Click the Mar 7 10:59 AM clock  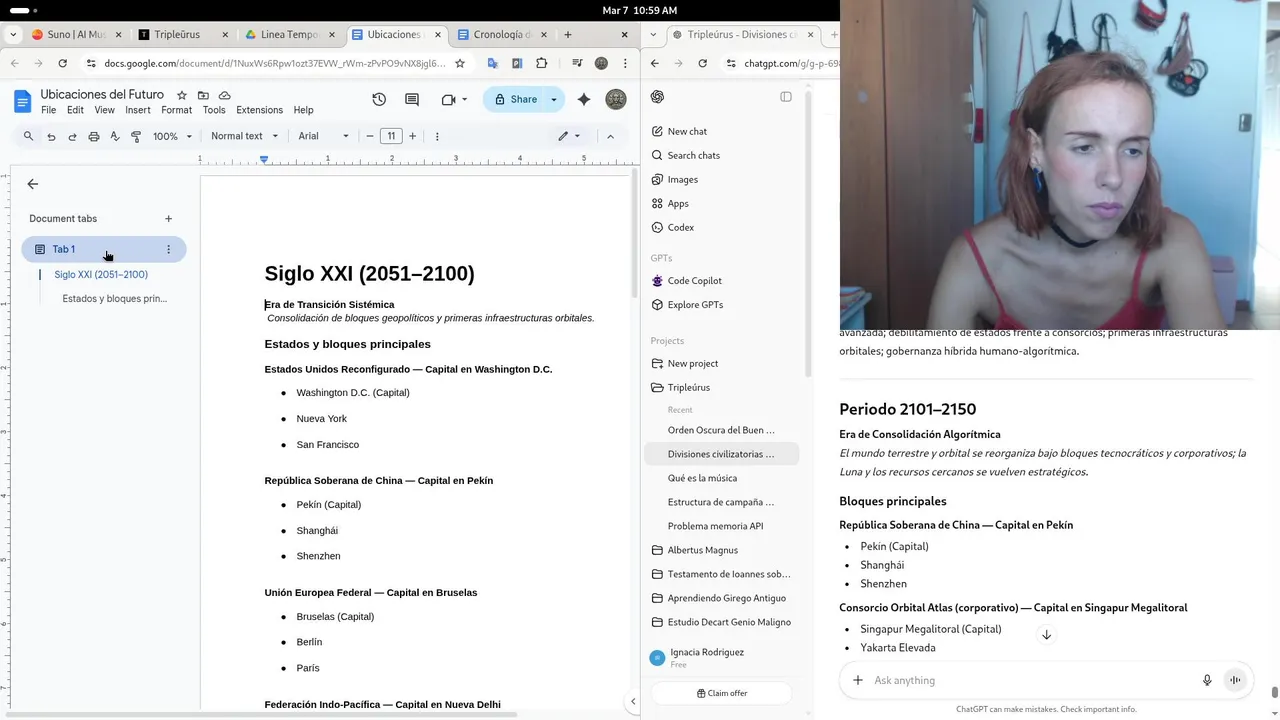click(x=640, y=9)
